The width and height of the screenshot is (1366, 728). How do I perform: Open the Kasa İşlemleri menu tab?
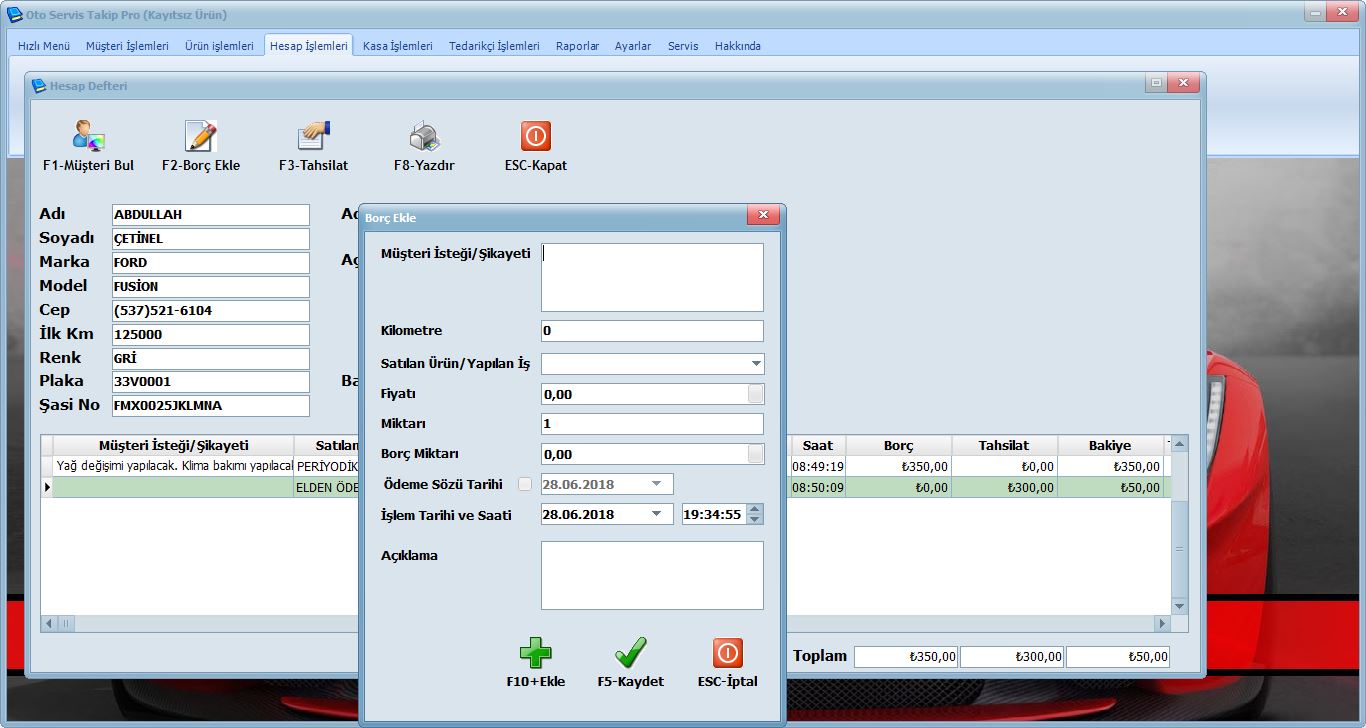click(397, 46)
